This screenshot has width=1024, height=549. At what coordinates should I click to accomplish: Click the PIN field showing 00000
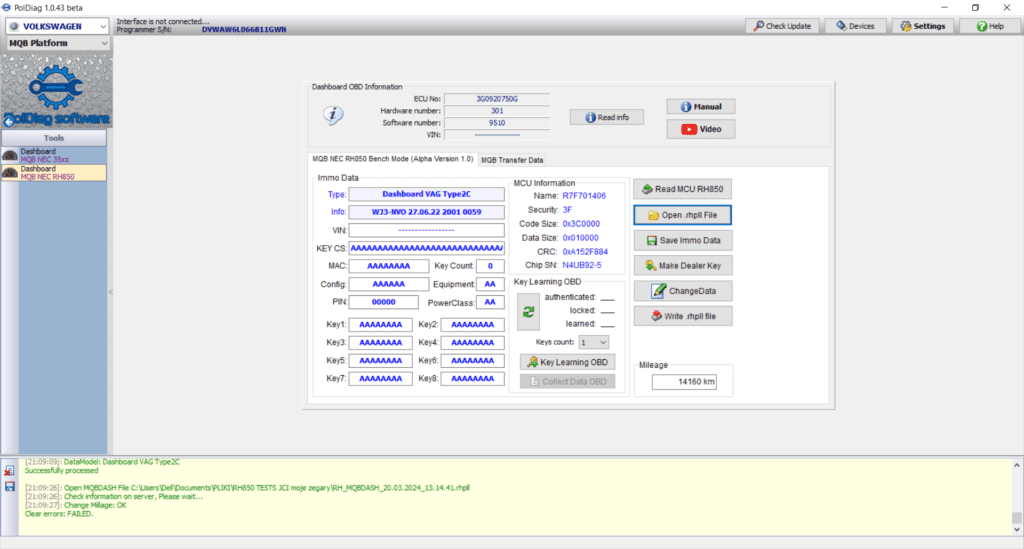click(383, 302)
